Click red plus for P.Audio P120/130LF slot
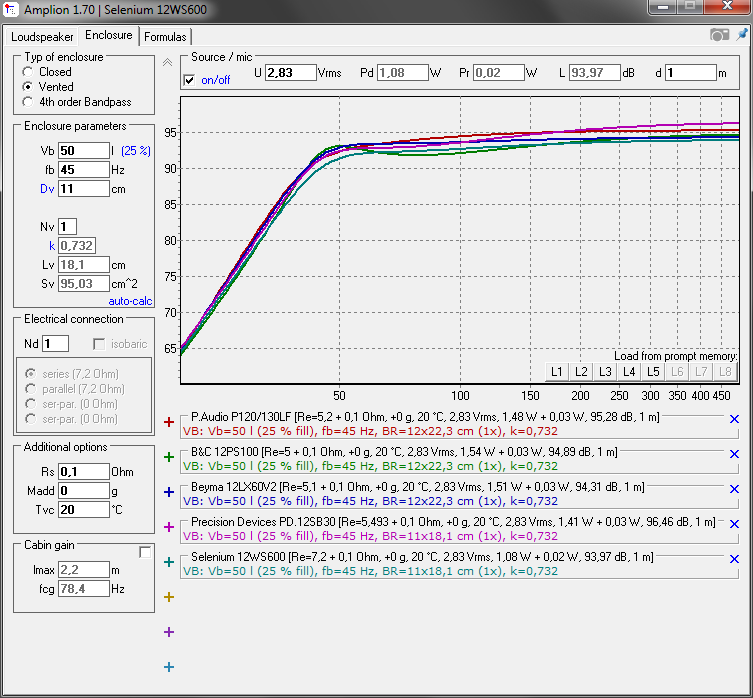 169,422
